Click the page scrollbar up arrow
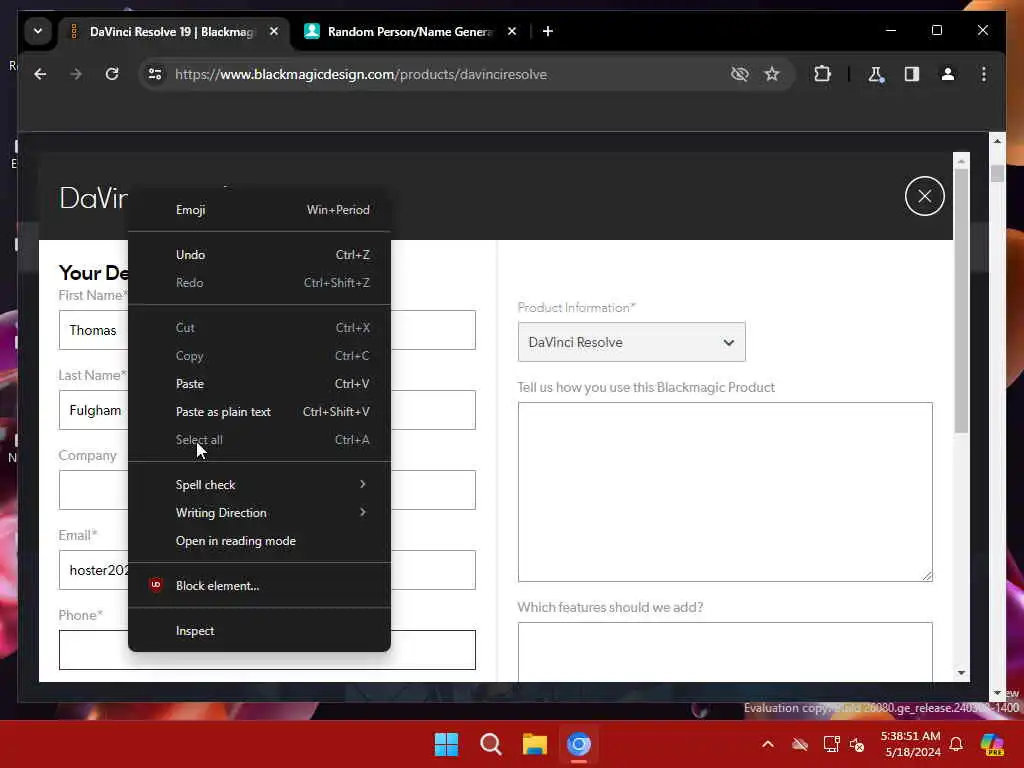This screenshot has height=768, width=1024. point(997,140)
